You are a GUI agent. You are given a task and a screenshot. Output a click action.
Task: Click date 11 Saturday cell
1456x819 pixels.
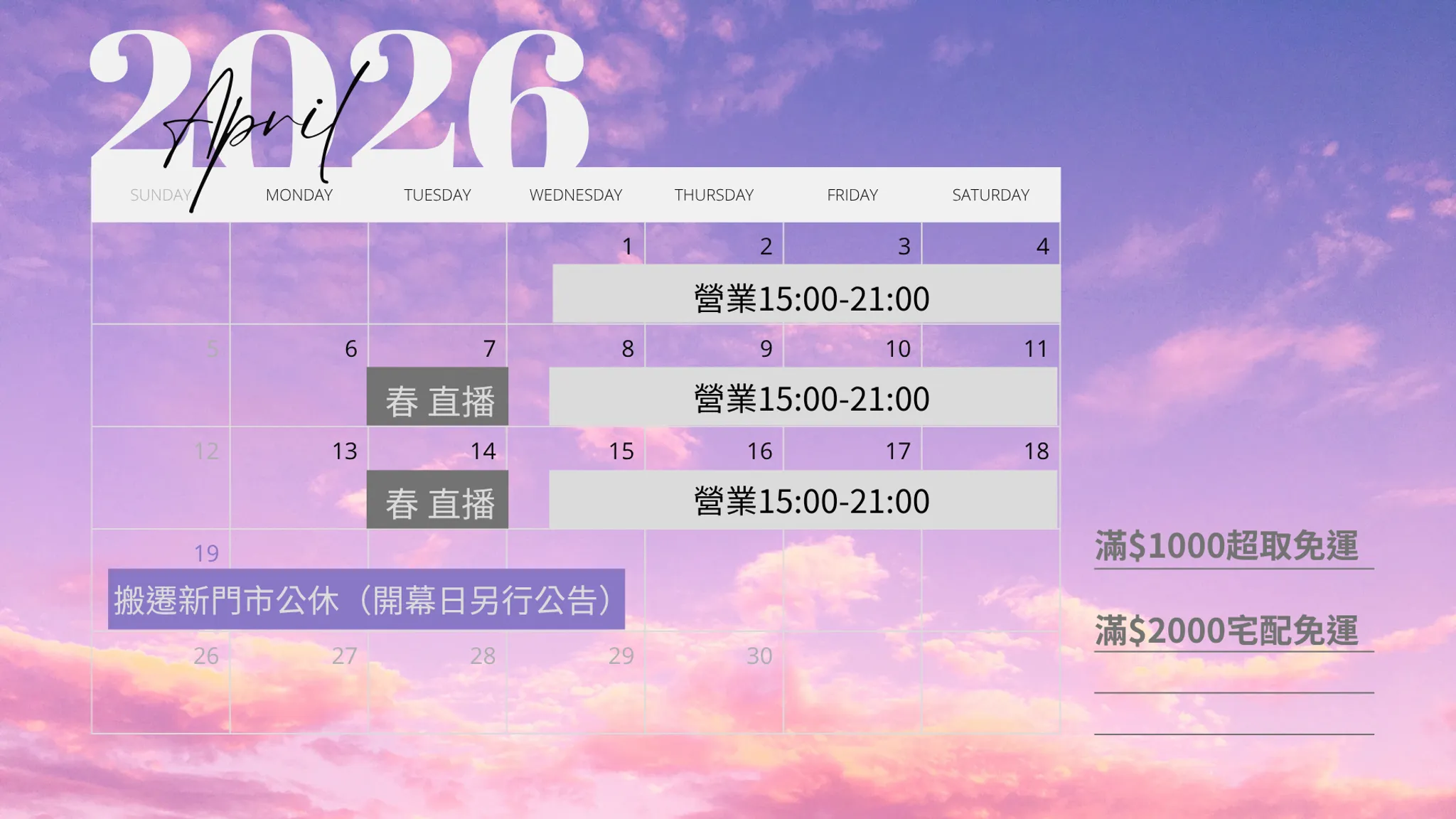coord(1035,348)
